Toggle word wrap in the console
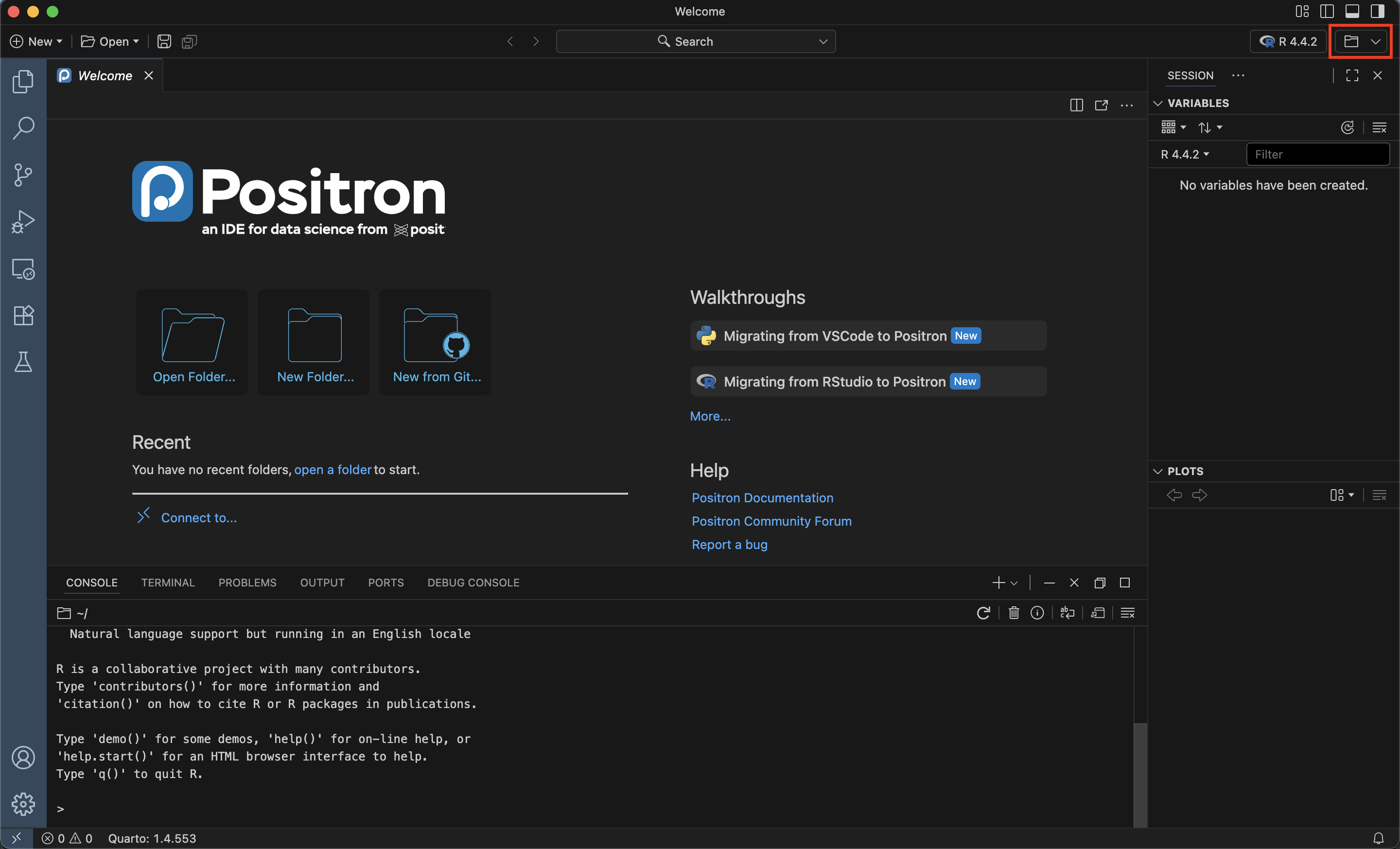The height and width of the screenshot is (849, 1400). 1067,613
